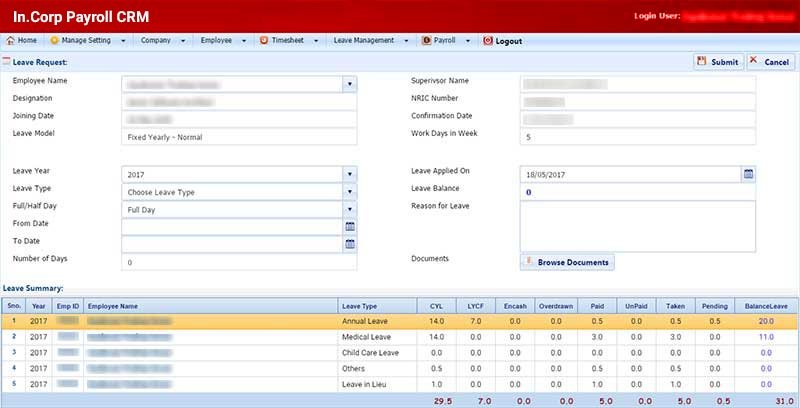Open calendar picker for To Date
Screen dimensions: 800x408
point(350,244)
